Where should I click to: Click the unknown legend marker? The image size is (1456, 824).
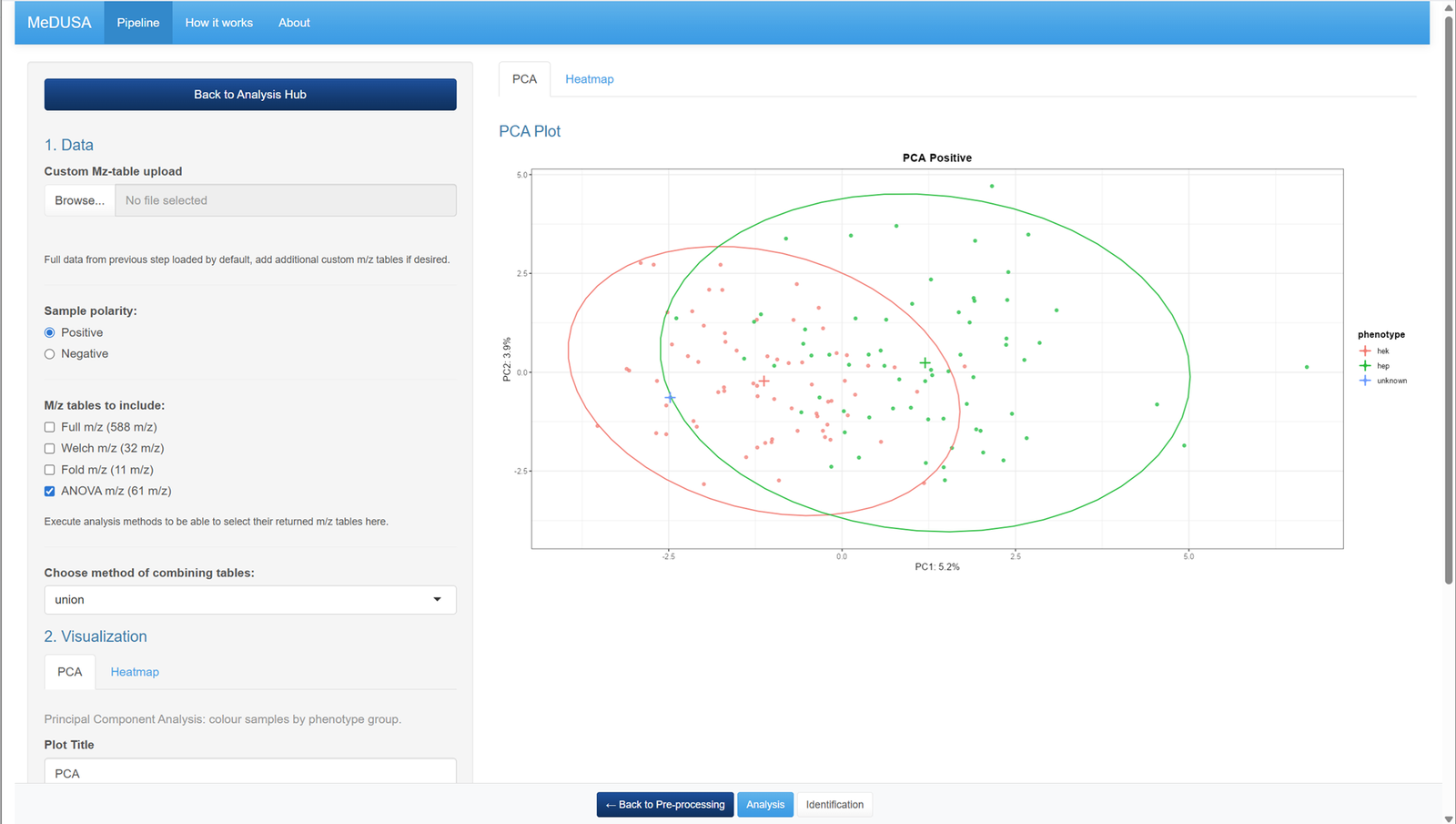tap(1365, 381)
